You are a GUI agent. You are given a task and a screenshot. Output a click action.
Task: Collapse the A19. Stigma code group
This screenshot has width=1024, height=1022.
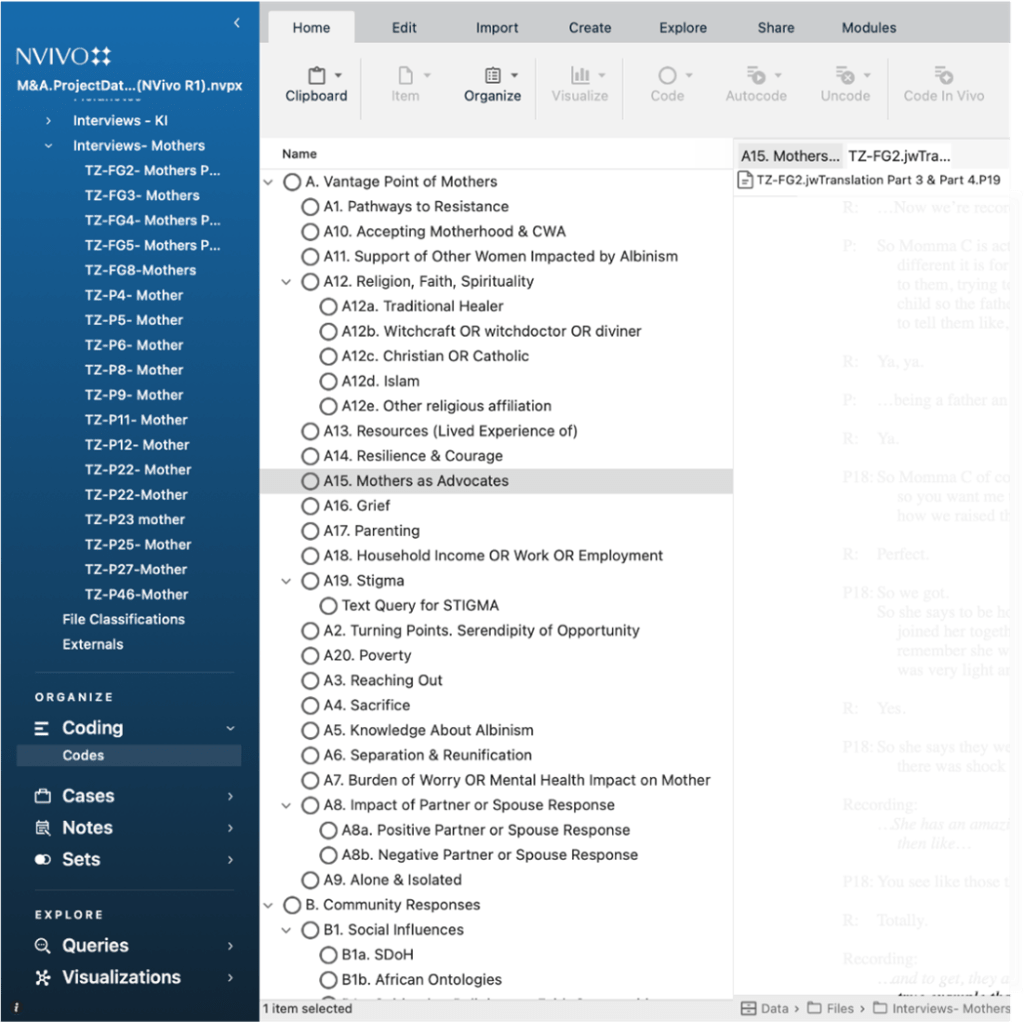pos(286,581)
